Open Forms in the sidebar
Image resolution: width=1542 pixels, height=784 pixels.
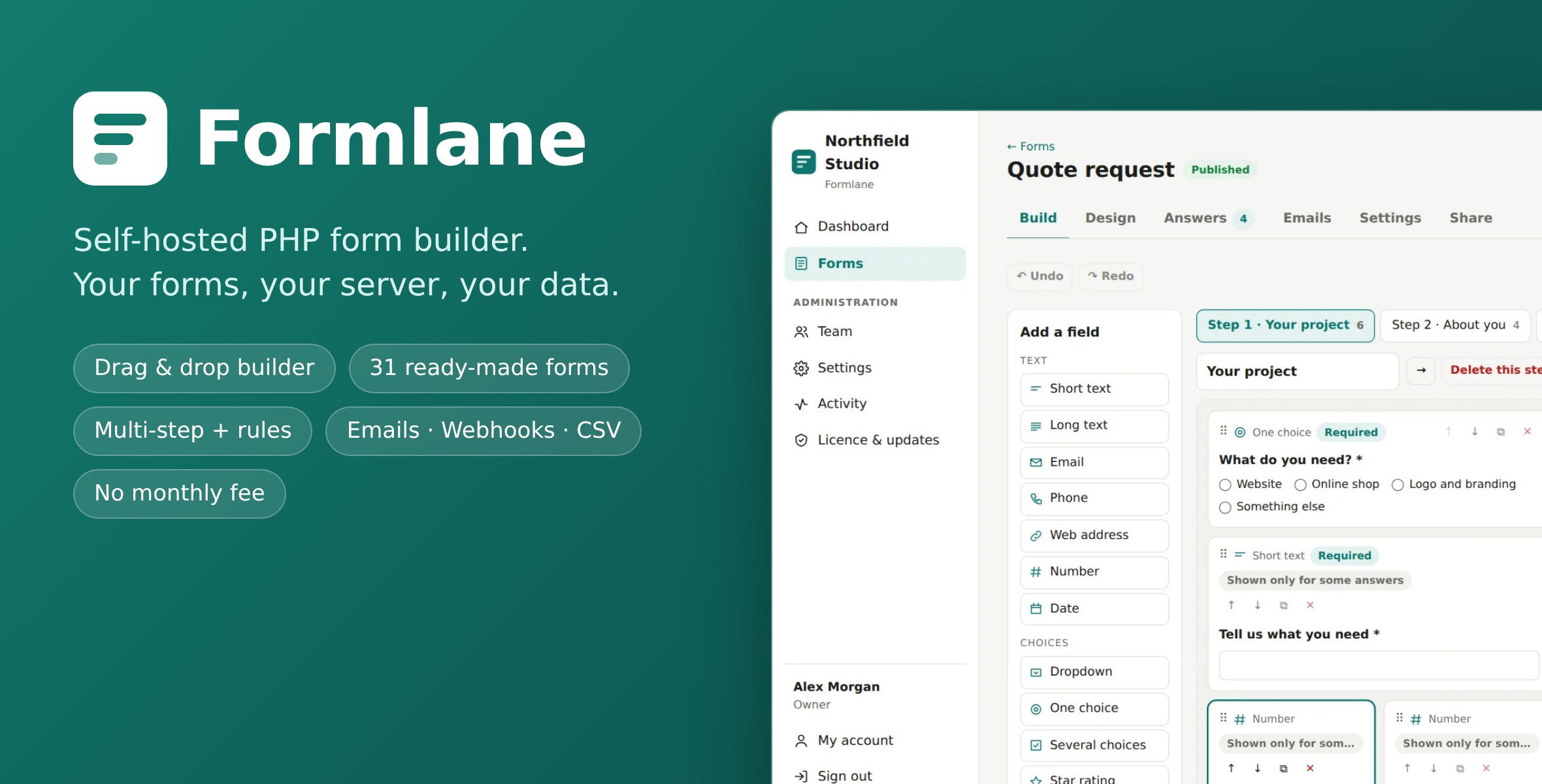tap(874, 263)
